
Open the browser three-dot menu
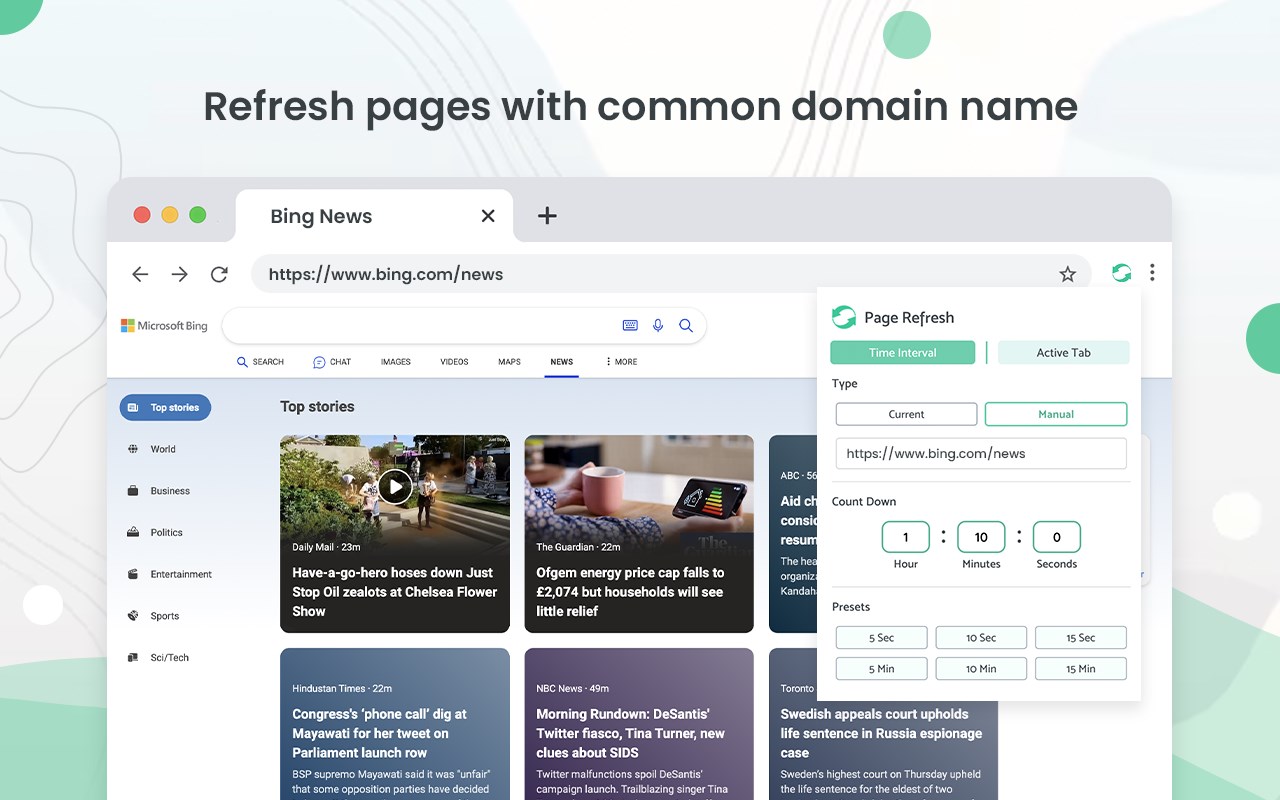[1152, 272]
